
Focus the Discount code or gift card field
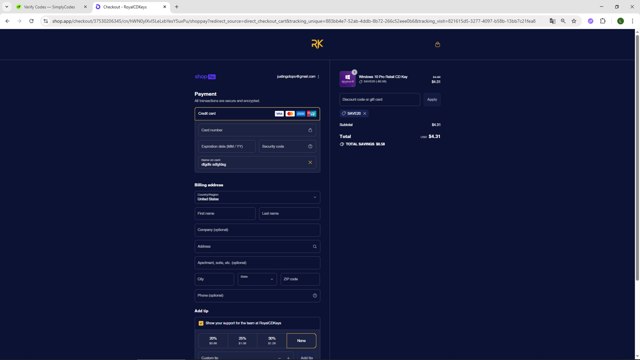(380, 100)
